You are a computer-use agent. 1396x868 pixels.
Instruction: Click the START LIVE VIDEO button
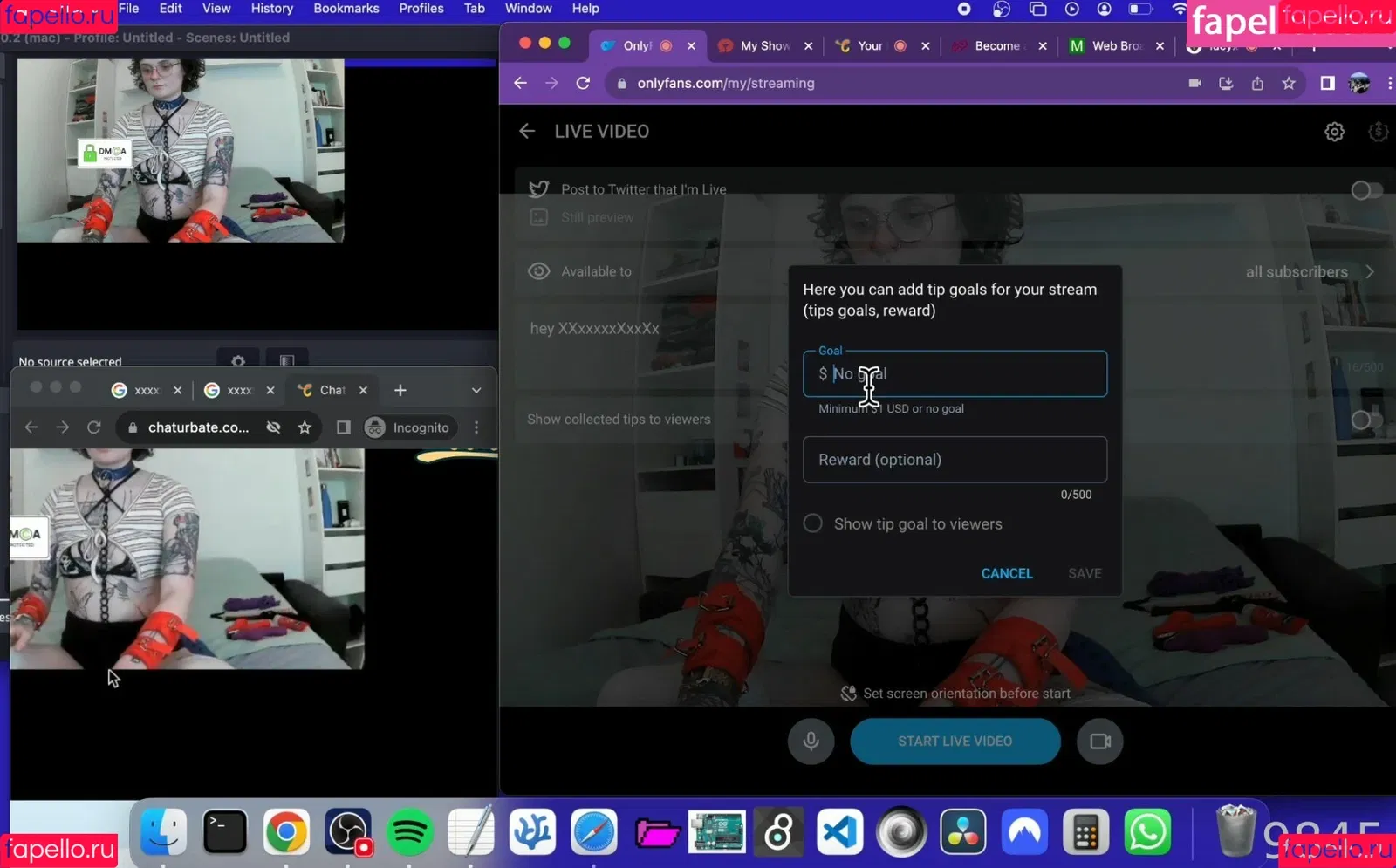[x=955, y=742]
